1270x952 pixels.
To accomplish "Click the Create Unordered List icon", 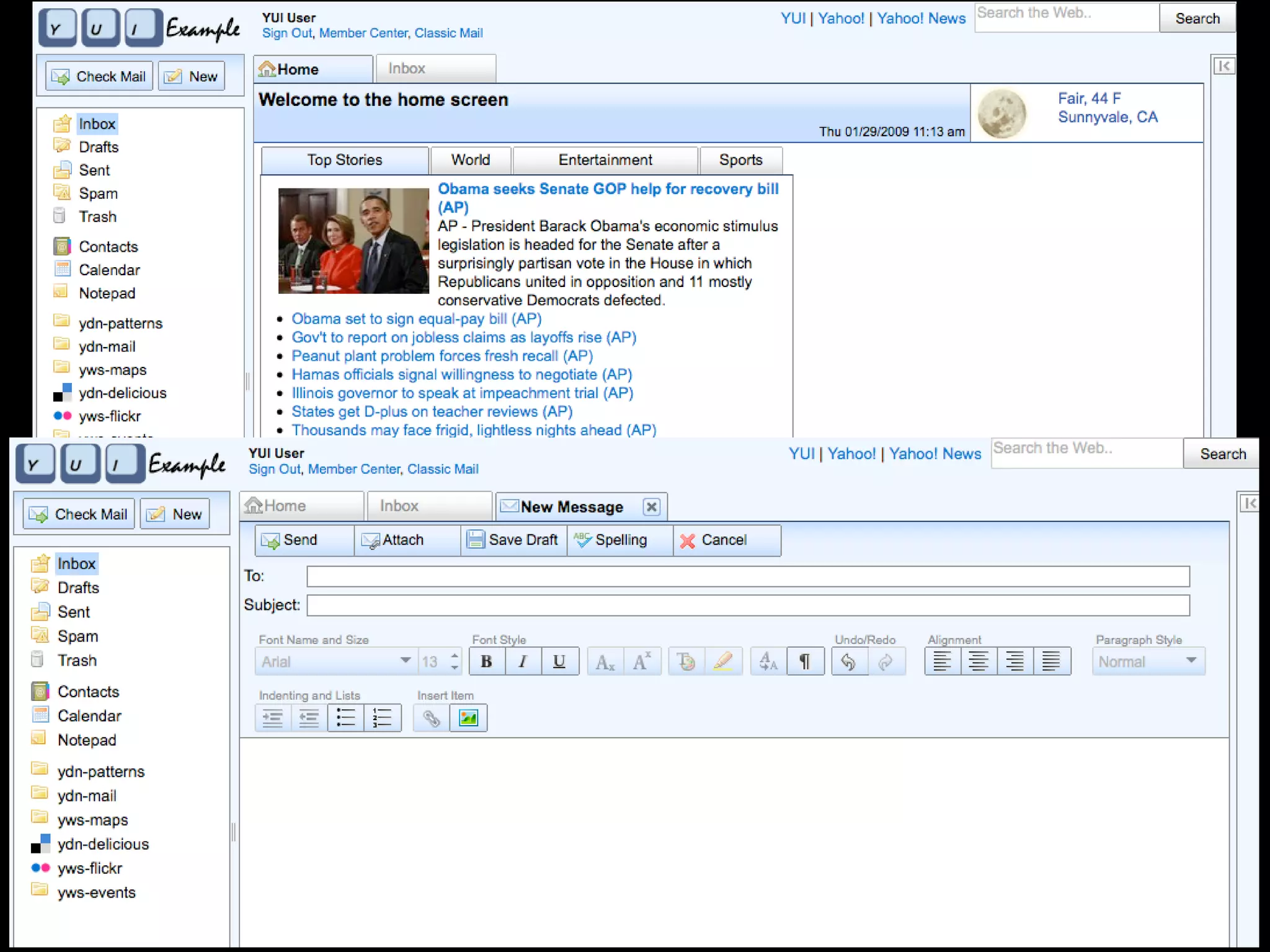I will 345,718.
